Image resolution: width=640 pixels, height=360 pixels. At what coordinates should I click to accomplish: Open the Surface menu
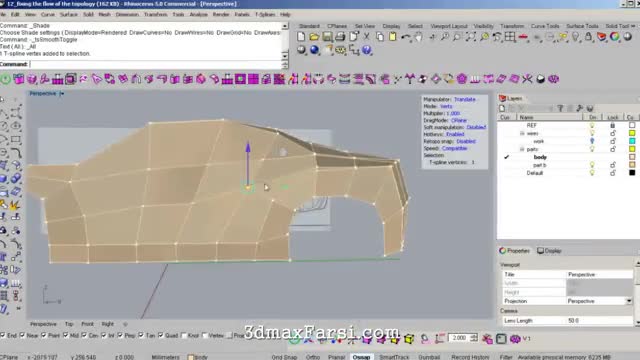[69, 14]
